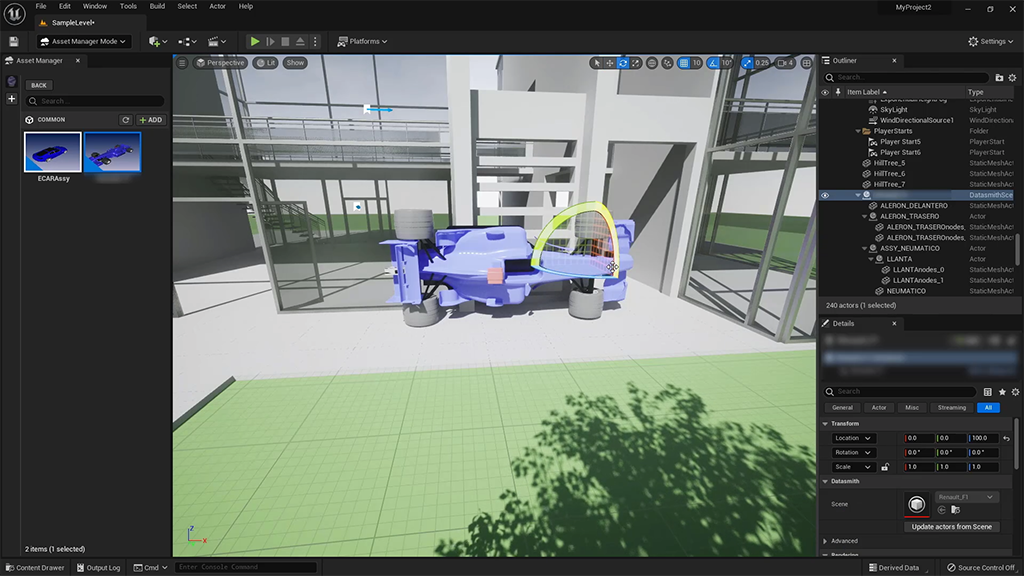The height and width of the screenshot is (576, 1024).
Task: Click the grid snapping icon
Action: pyautogui.click(x=682, y=62)
